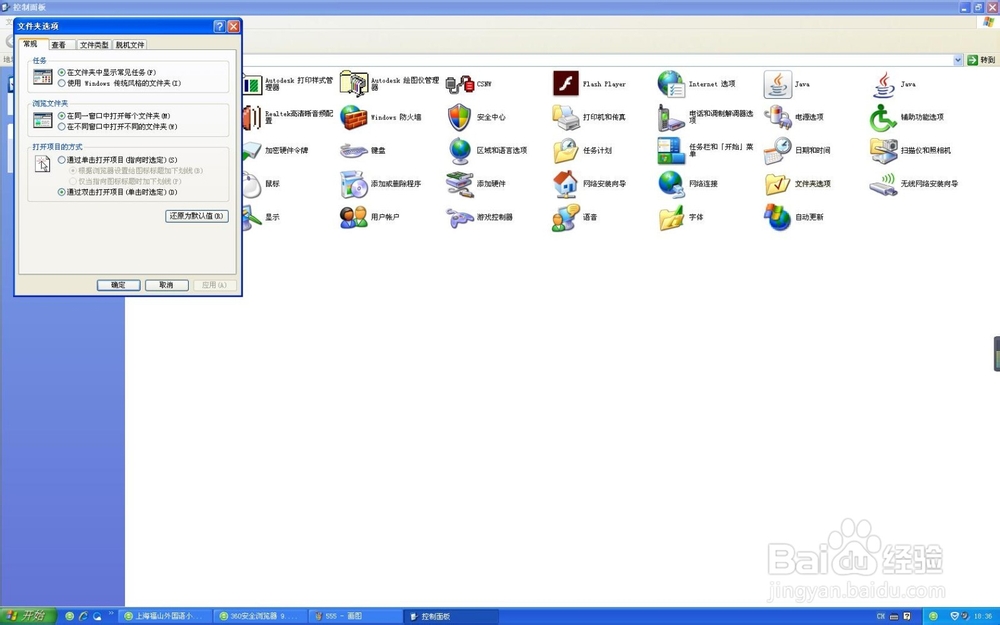The image size is (1000, 625).
Task: Click the 取消 button in the dialog
Action: tap(166, 285)
